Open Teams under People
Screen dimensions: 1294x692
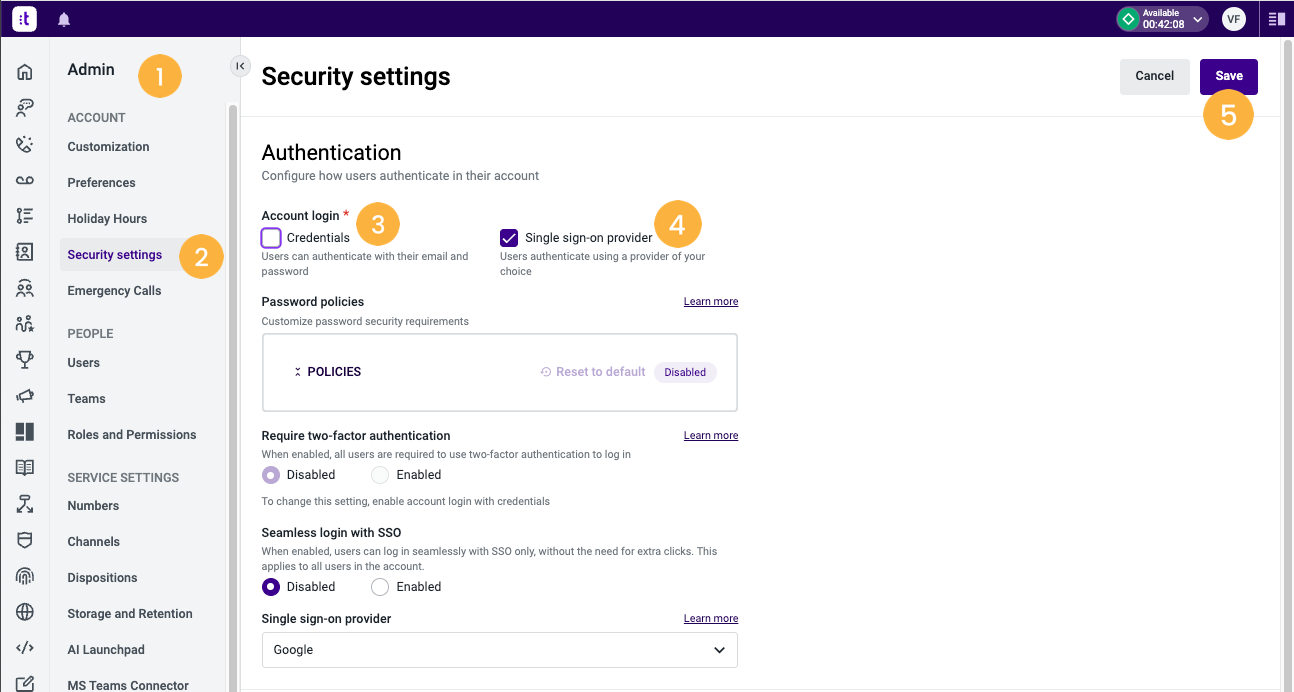(86, 399)
